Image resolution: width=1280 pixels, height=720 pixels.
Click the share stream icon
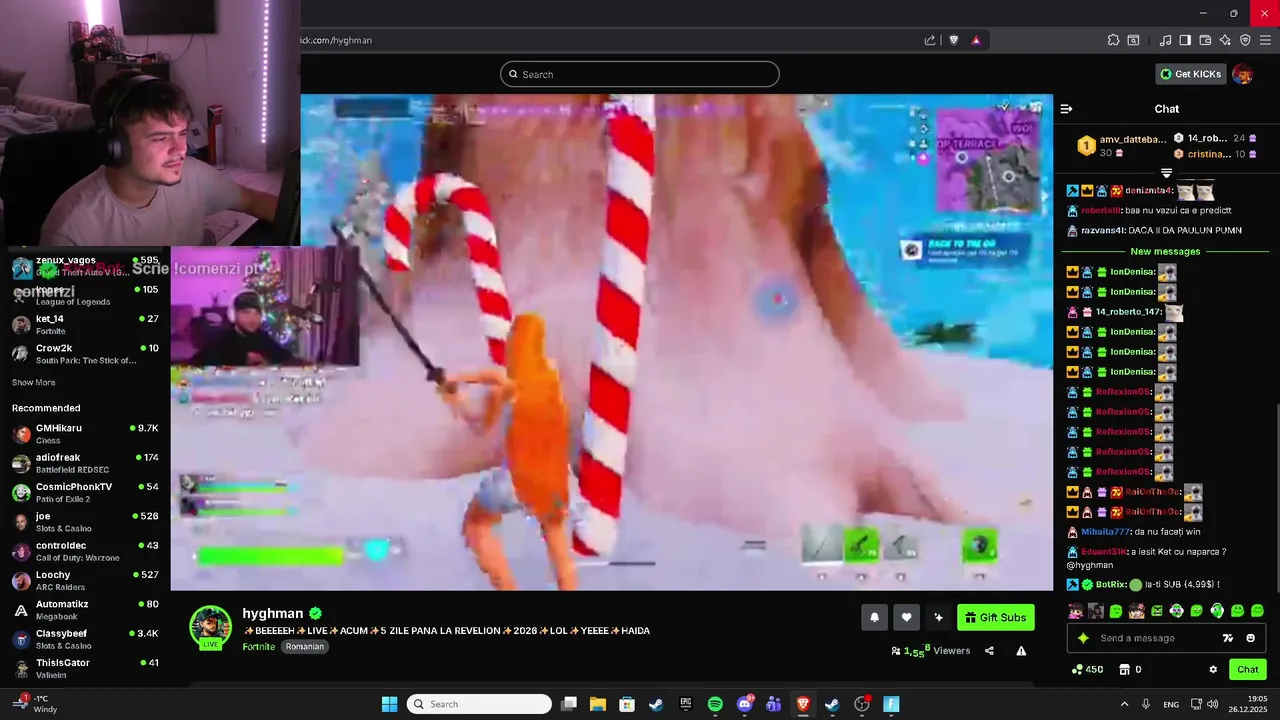tap(989, 651)
